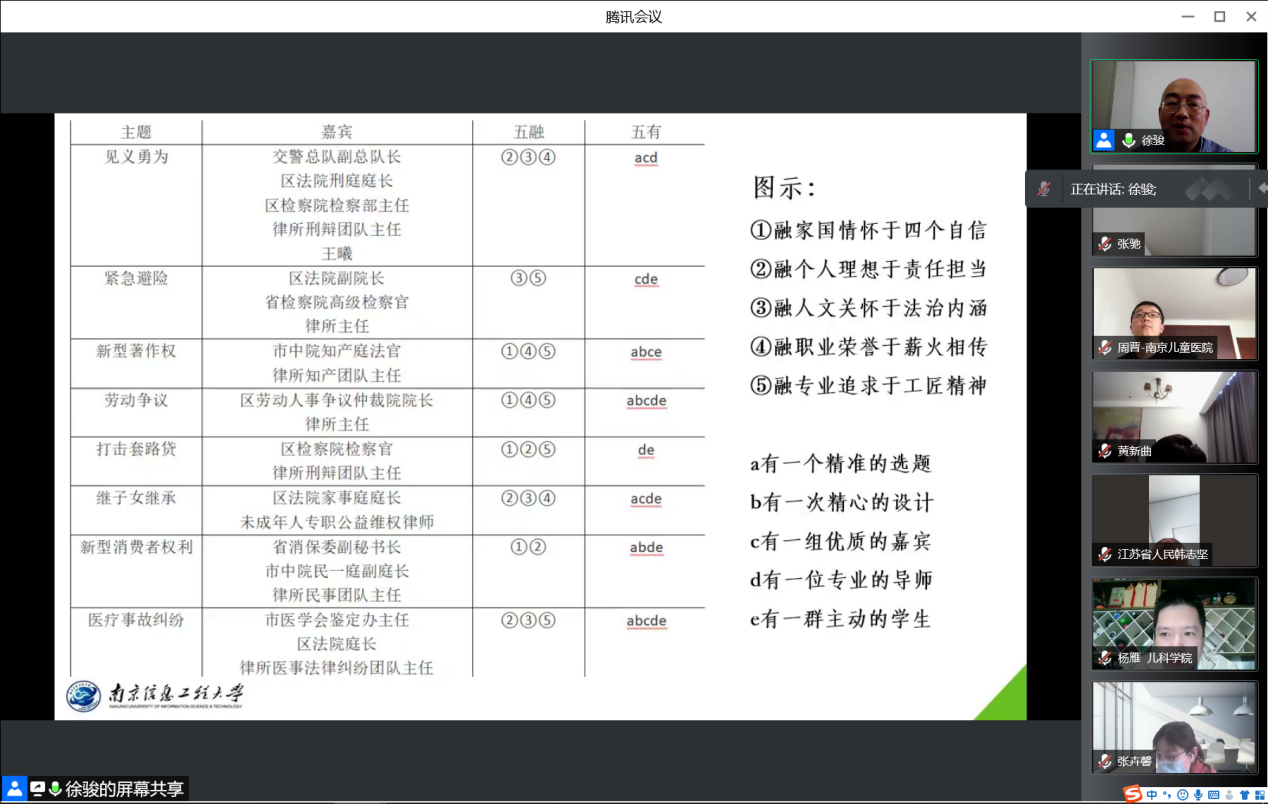
Task: Click muted mic icon next to 黄新曲
Action: [x=1105, y=451]
